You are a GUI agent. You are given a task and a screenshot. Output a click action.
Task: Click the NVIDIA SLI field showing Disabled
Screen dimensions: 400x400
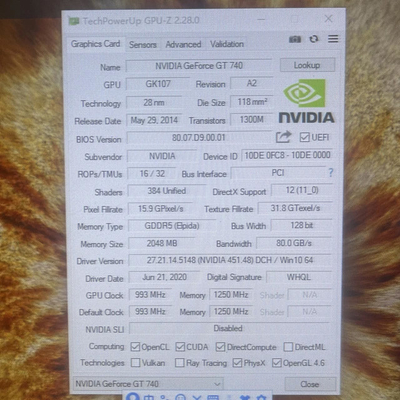click(x=229, y=329)
